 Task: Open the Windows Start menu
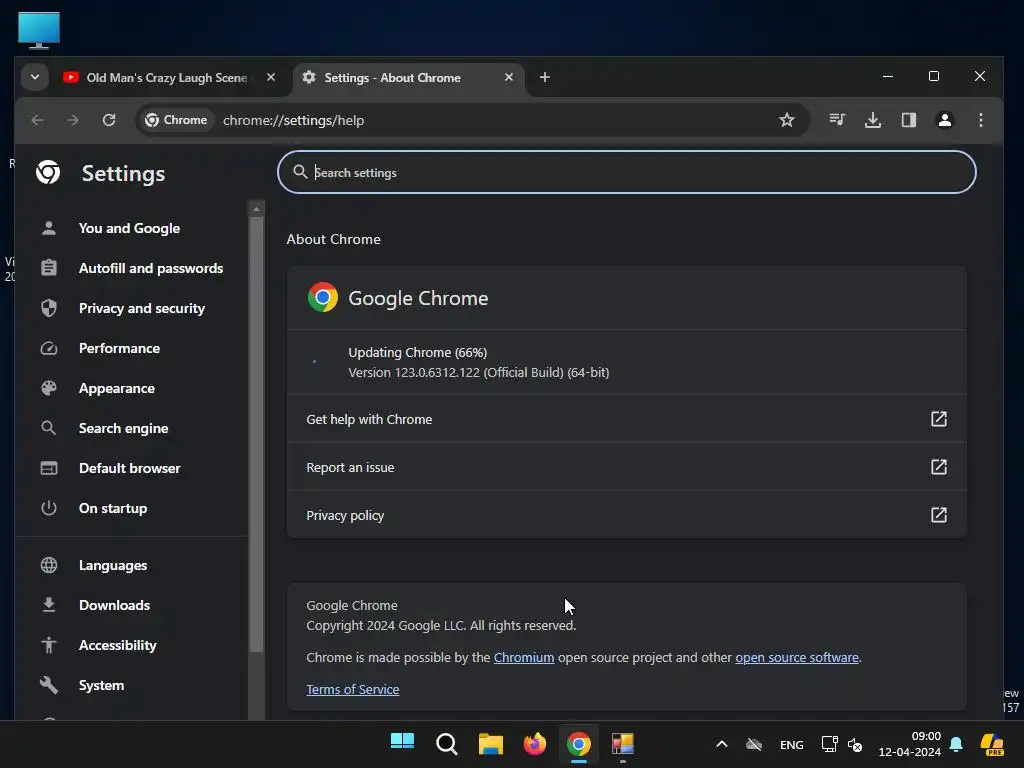coord(402,743)
